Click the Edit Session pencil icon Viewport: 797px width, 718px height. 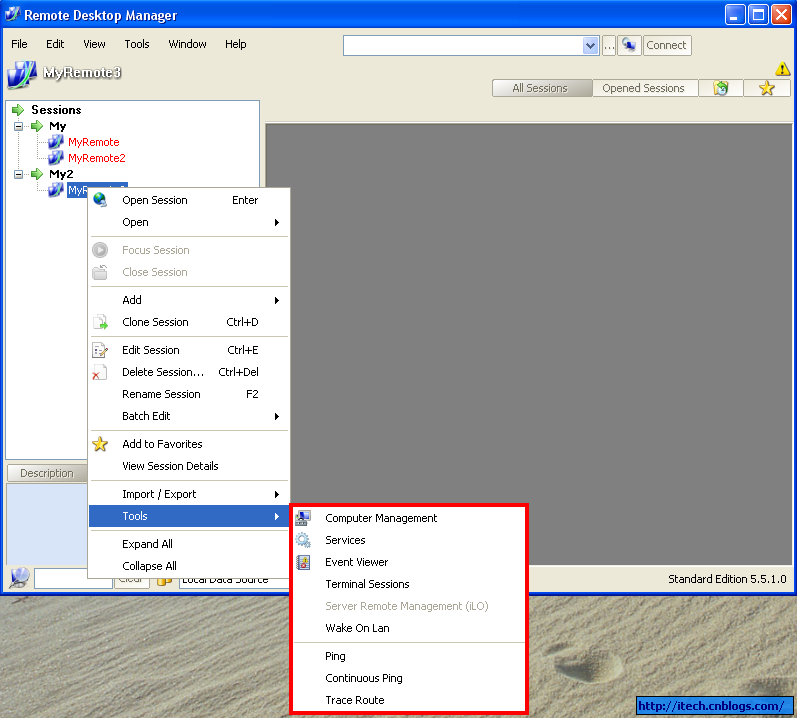100,350
